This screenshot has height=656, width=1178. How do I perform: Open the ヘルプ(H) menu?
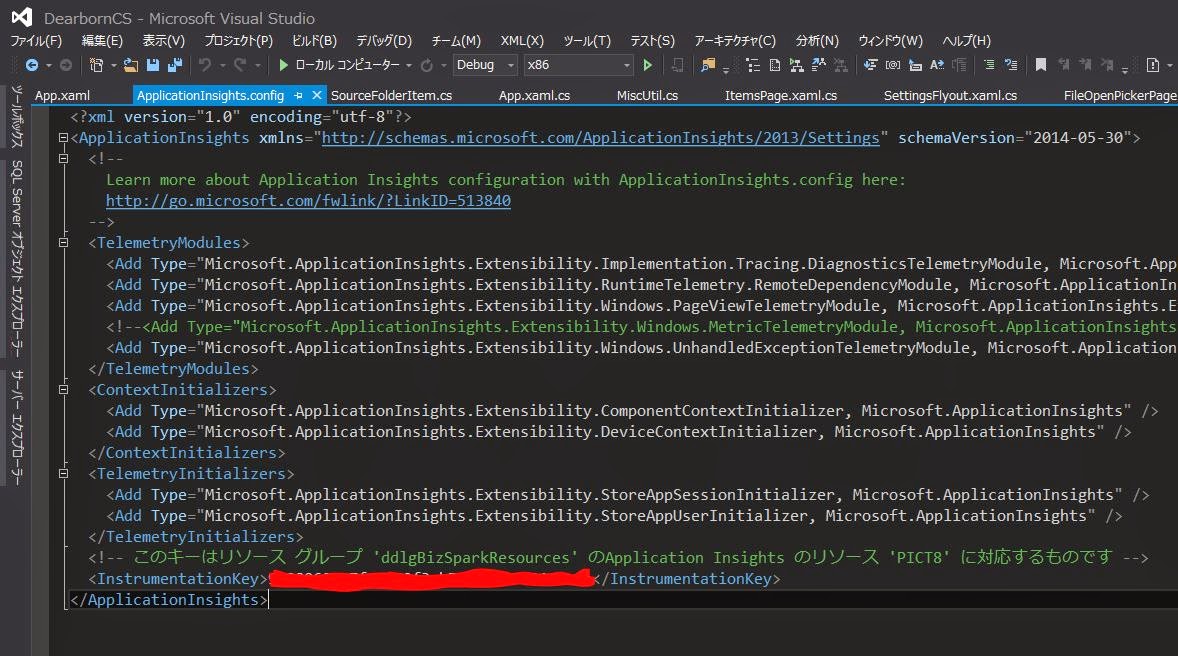[x=966, y=41]
